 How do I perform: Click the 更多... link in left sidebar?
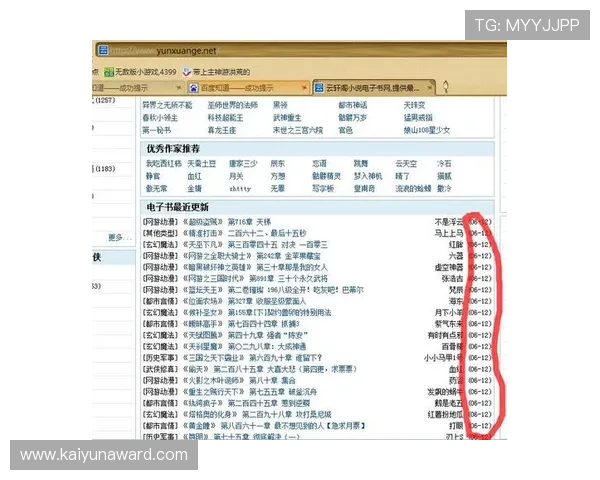pos(119,238)
